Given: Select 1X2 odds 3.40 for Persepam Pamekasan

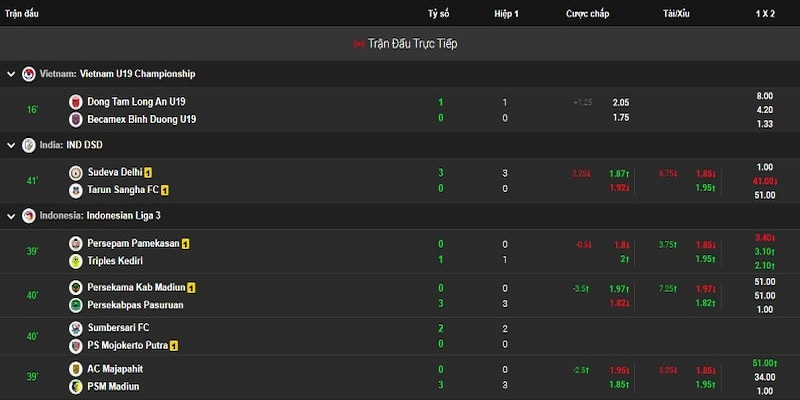Looking at the screenshot, I should (765, 238).
